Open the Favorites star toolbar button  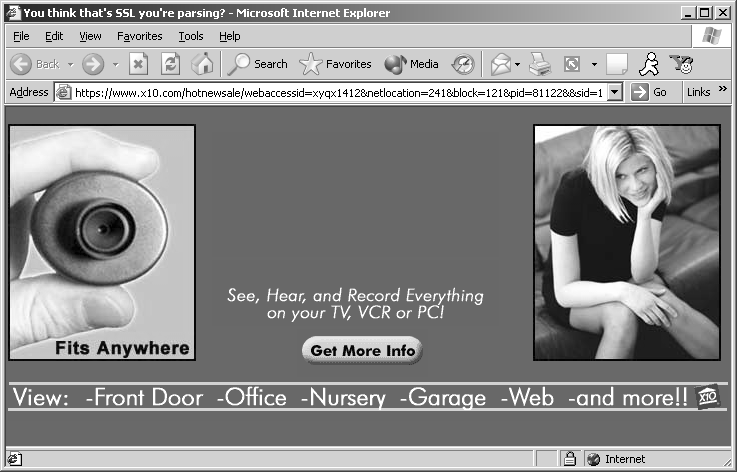[335, 64]
